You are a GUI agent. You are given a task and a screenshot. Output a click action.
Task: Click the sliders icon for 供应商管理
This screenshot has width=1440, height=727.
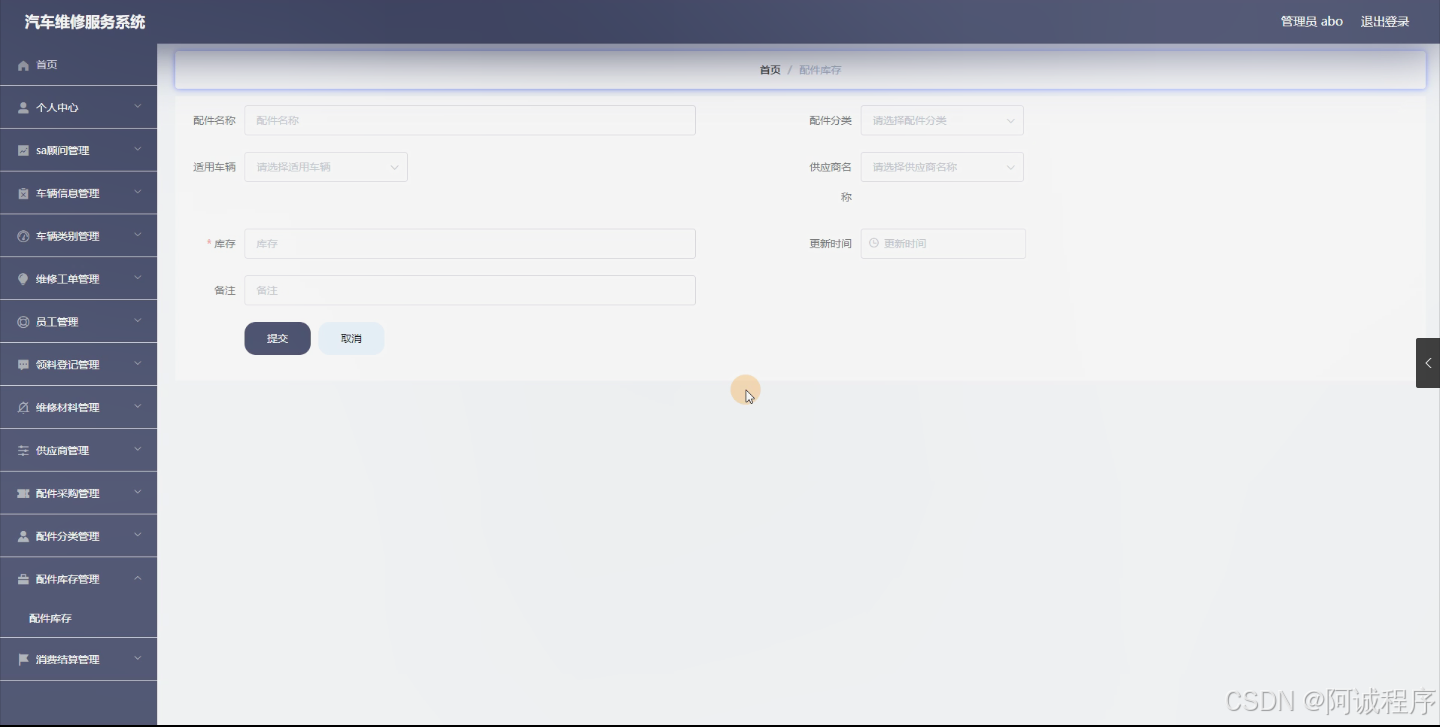[23, 451]
